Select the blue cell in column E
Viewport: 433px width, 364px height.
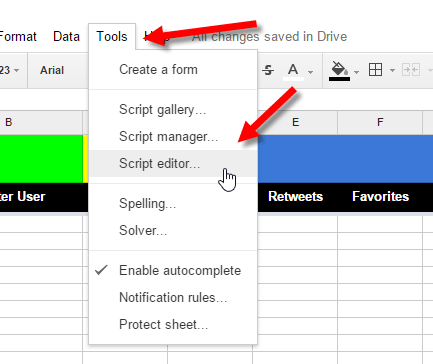[x=297, y=159]
